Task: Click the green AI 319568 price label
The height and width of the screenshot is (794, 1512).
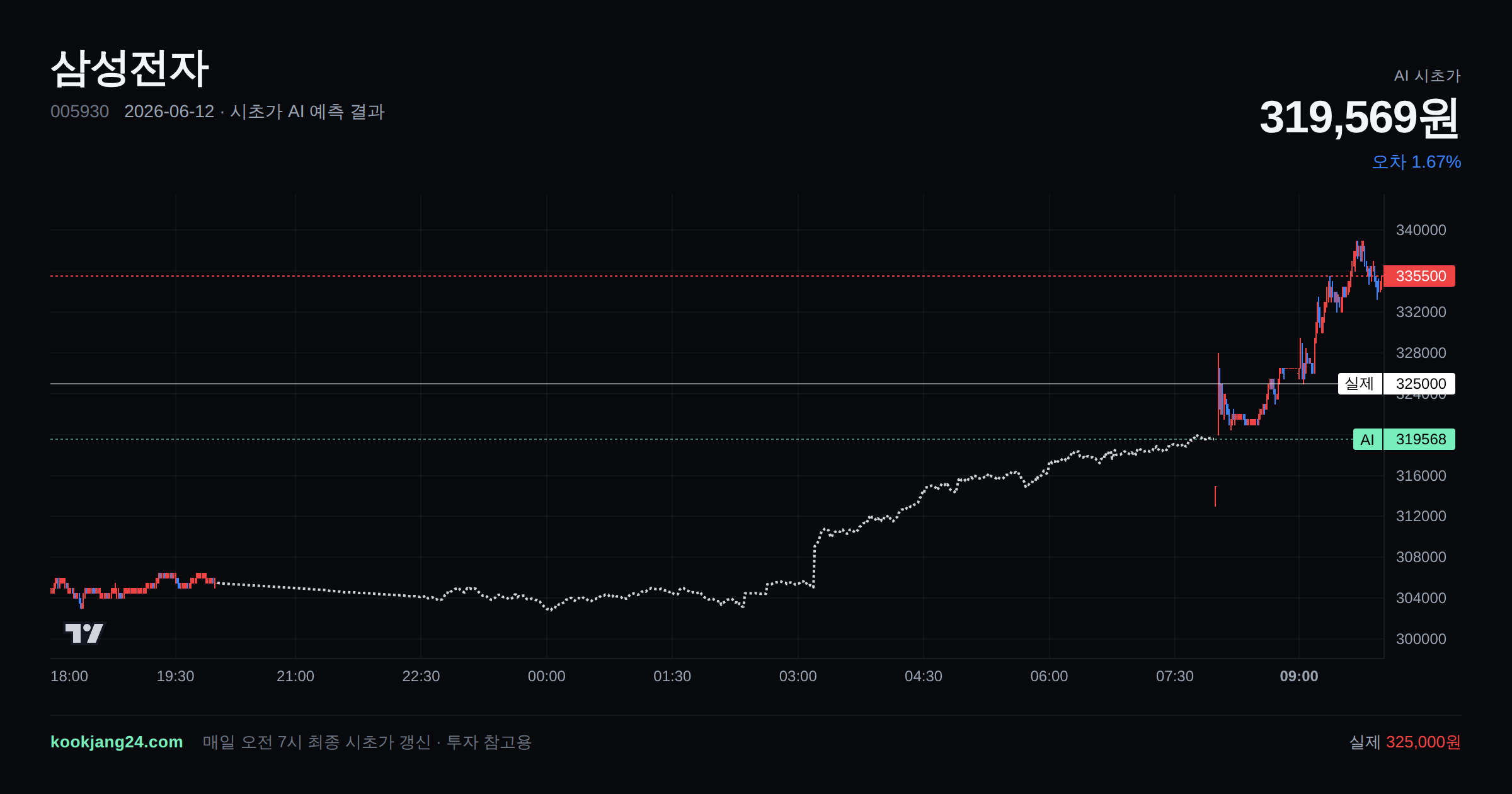Action: click(1404, 439)
